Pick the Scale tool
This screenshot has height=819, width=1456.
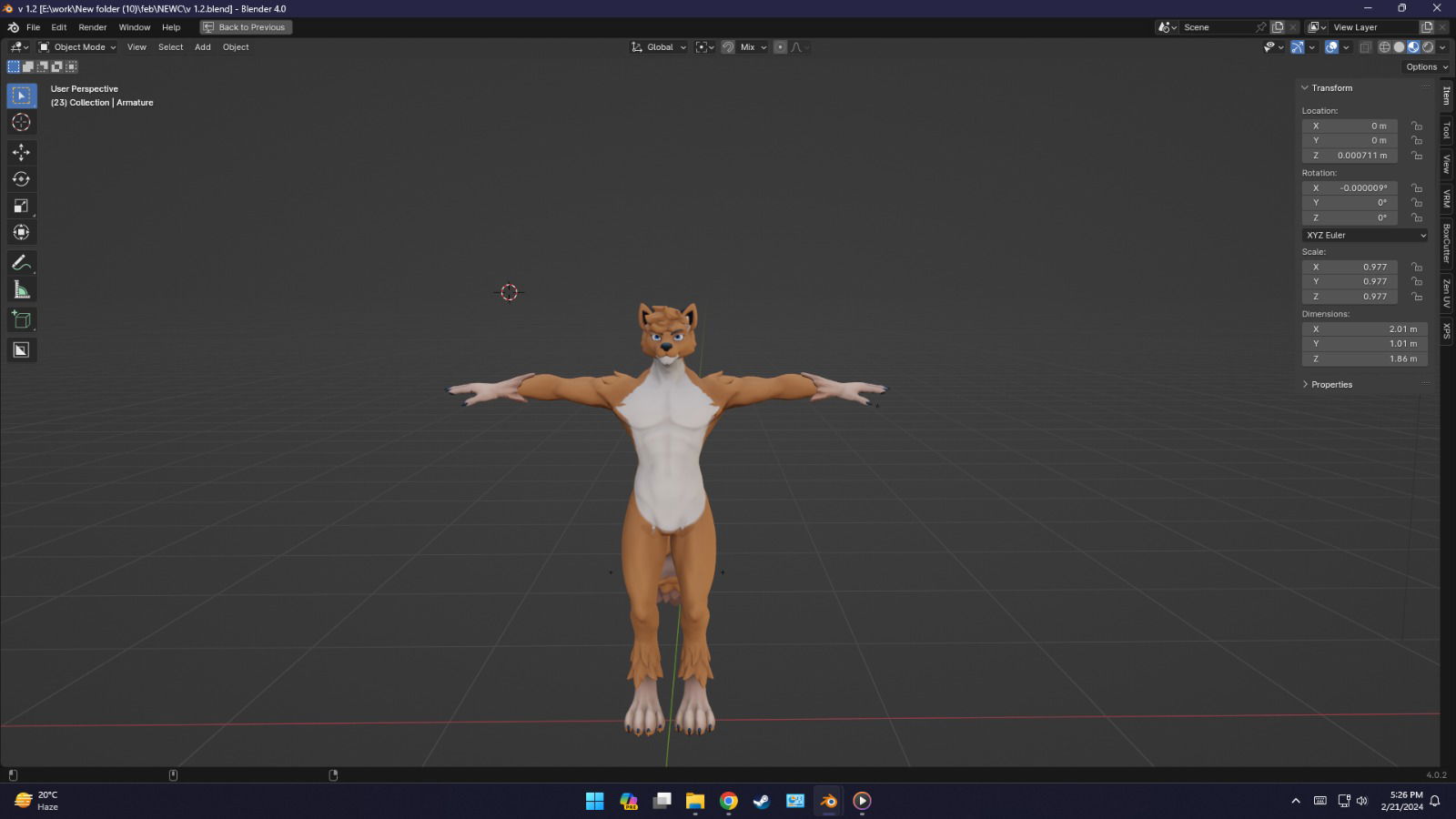[21, 207]
